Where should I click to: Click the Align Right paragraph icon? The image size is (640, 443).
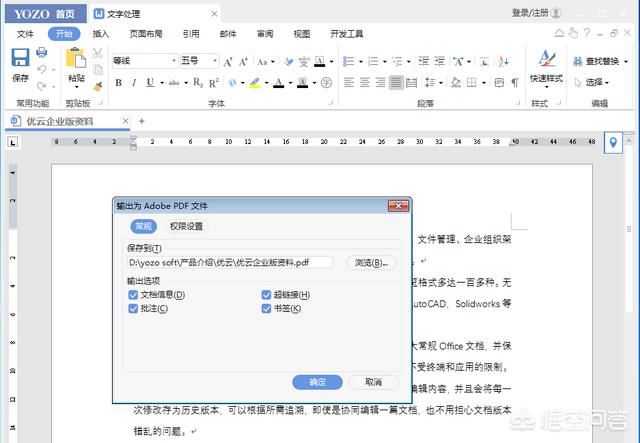[380, 83]
